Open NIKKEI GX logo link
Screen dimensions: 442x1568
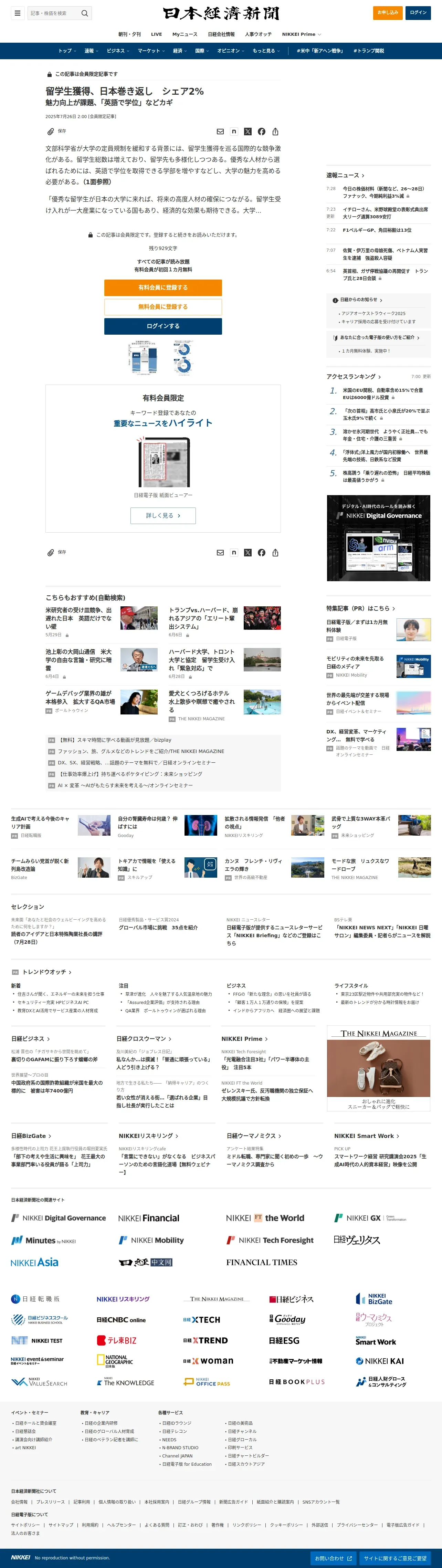(370, 1218)
